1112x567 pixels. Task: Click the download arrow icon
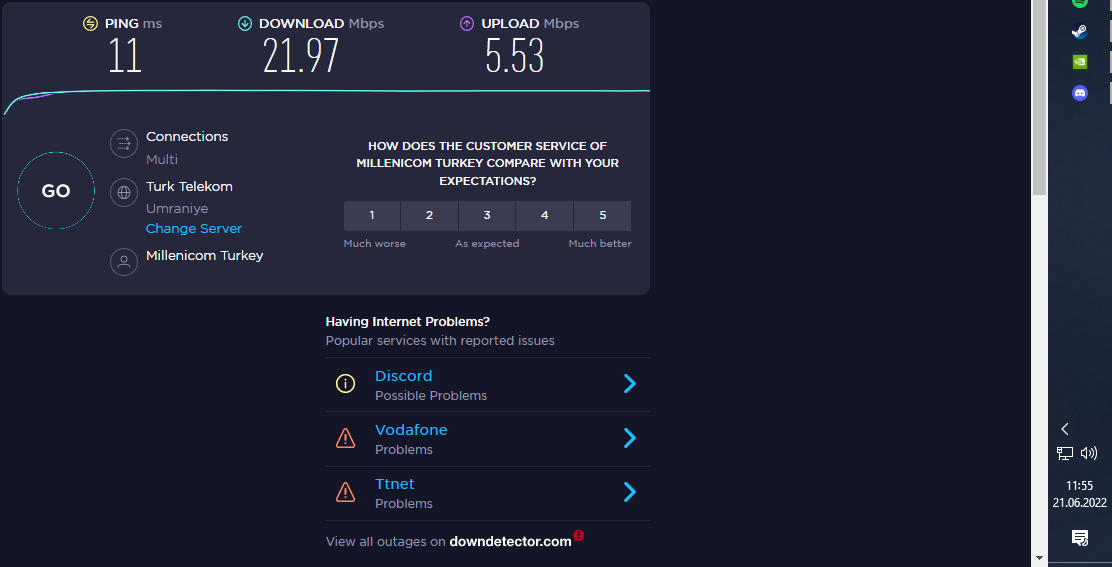(245, 24)
